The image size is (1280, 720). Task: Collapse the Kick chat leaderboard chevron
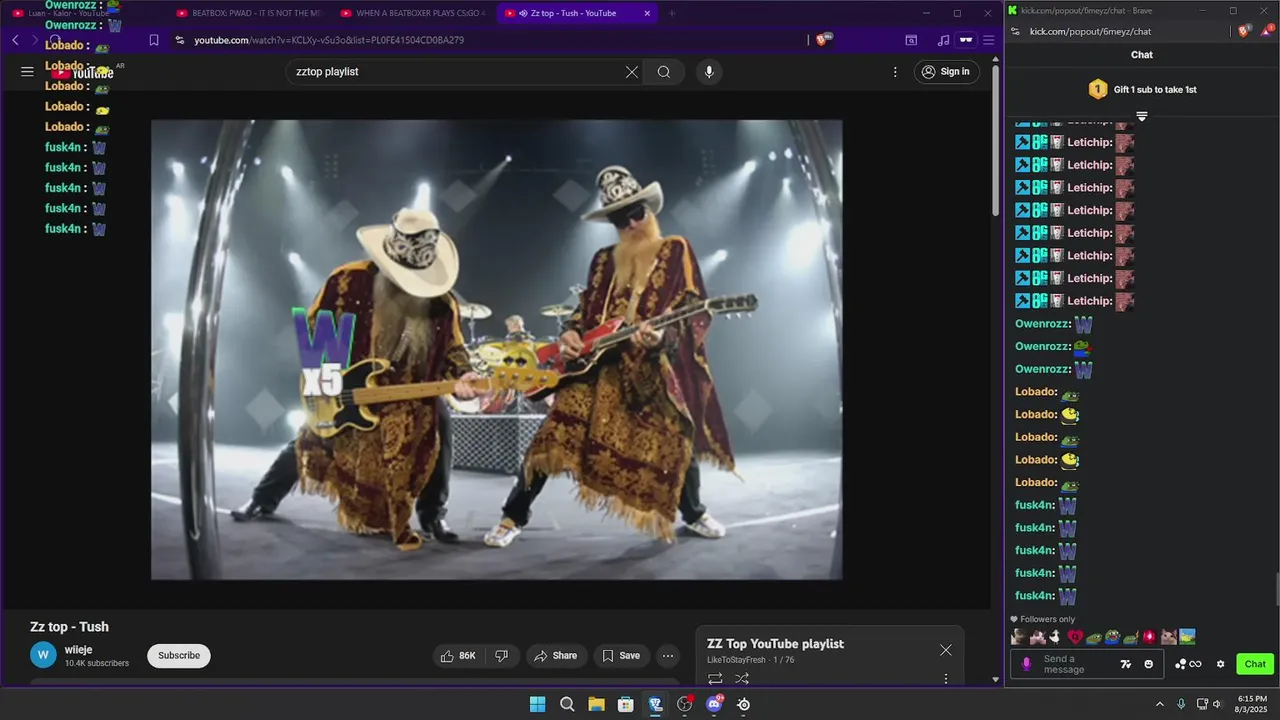click(x=1141, y=116)
